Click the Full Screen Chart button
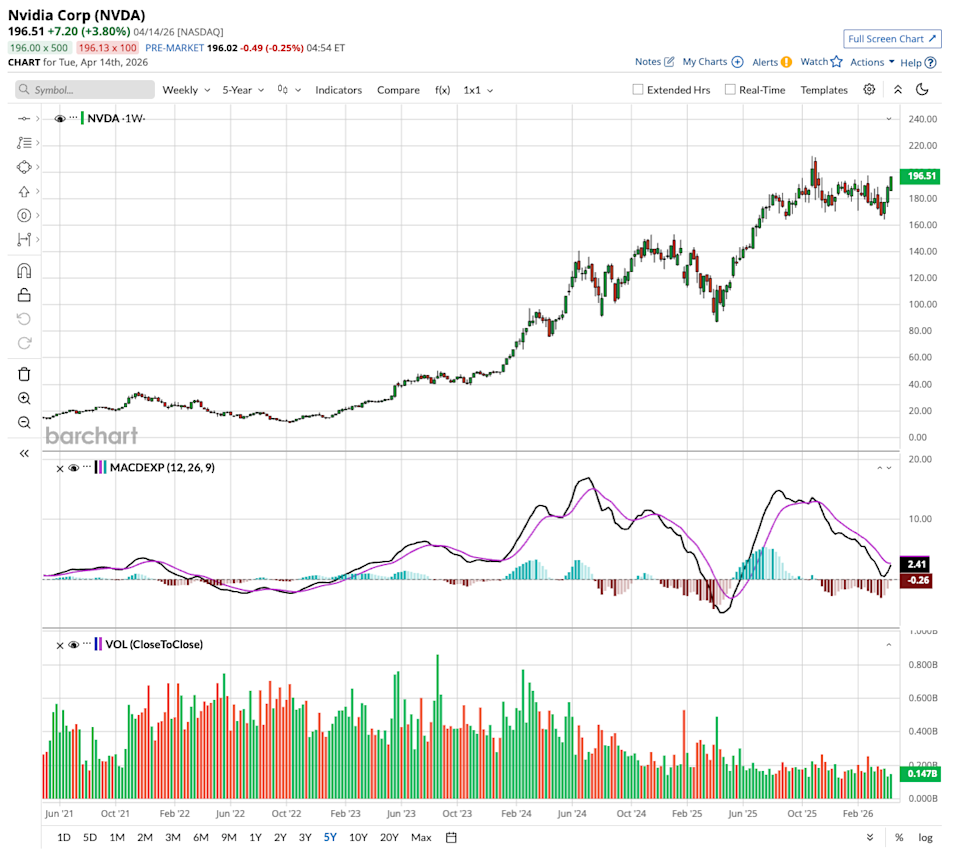The height and width of the screenshot is (860, 960). 892,39
